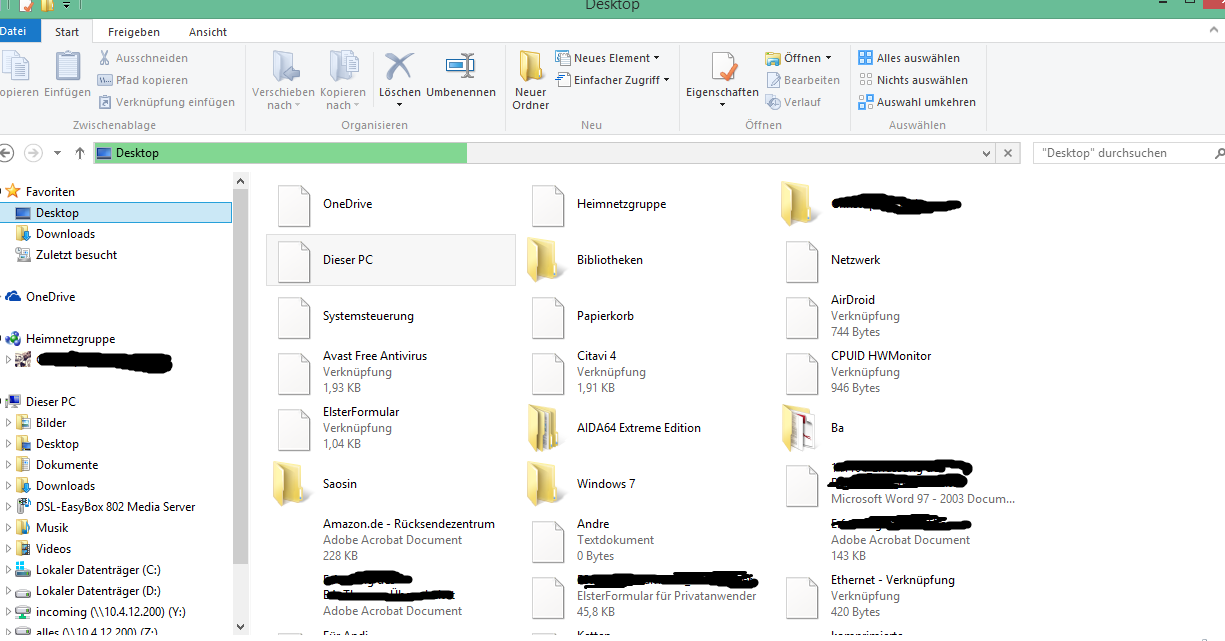
Task: Go back with the back arrow
Action: pyautogui.click(x=6, y=153)
